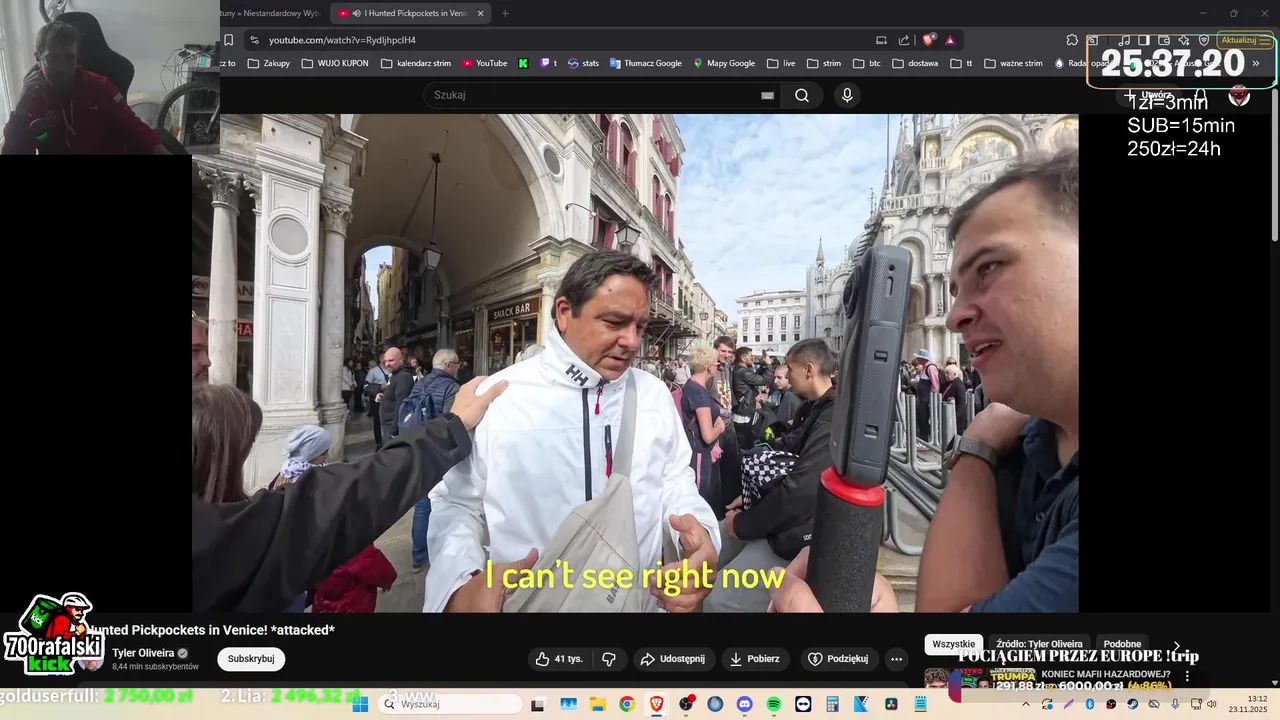The height and width of the screenshot is (720, 1280).
Task: Open a new browser tab
Action: click(505, 13)
